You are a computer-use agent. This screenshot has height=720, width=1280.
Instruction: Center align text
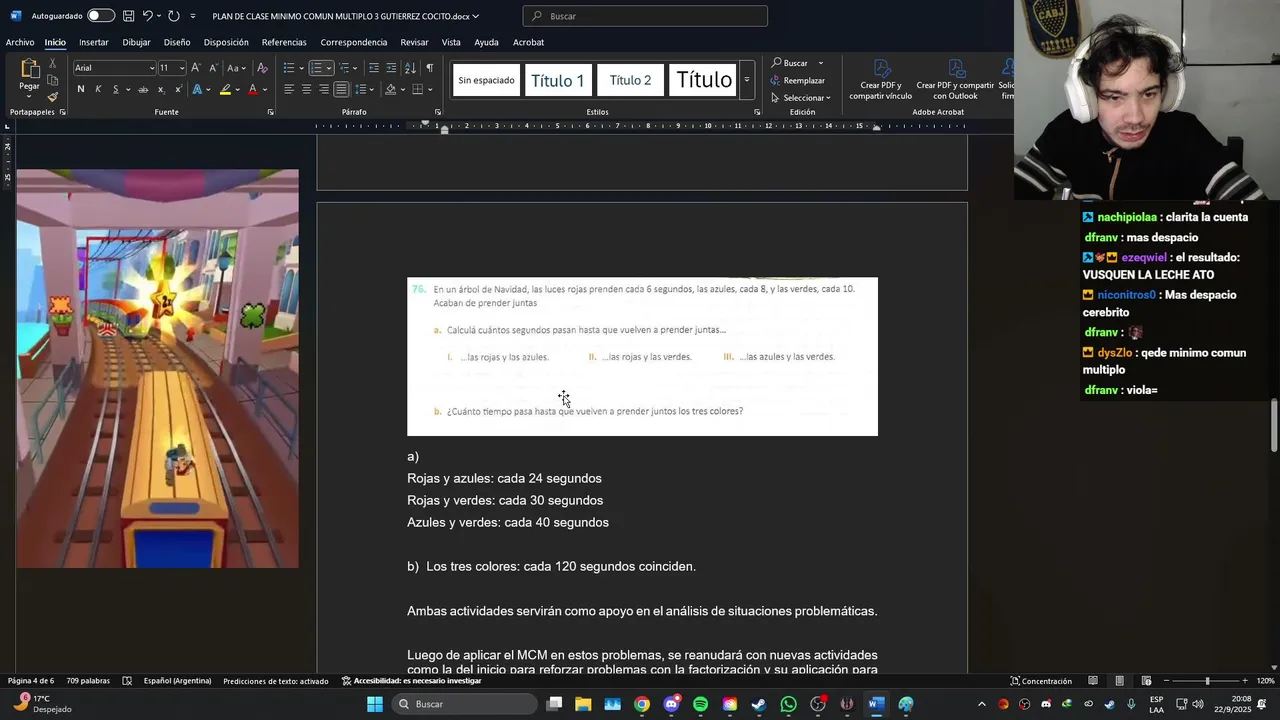(x=306, y=89)
